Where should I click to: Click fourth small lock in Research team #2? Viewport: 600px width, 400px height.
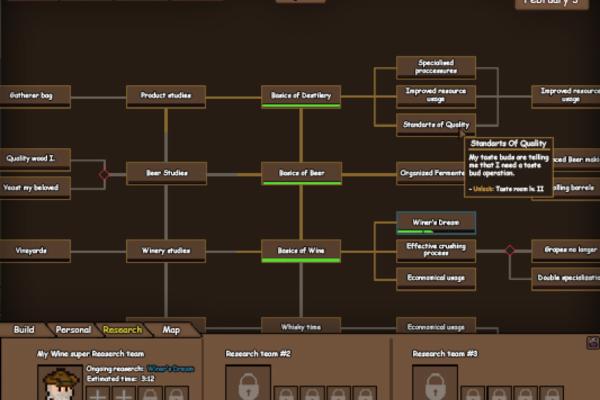point(365,393)
